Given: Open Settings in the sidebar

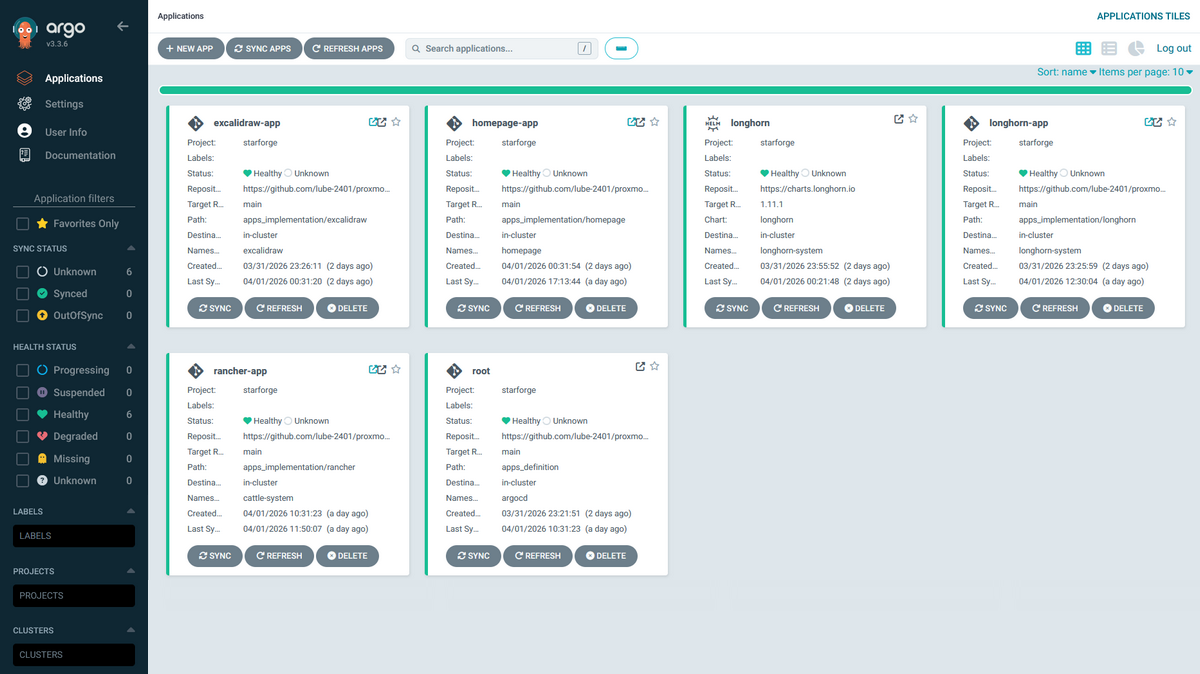Looking at the screenshot, I should tap(64, 104).
